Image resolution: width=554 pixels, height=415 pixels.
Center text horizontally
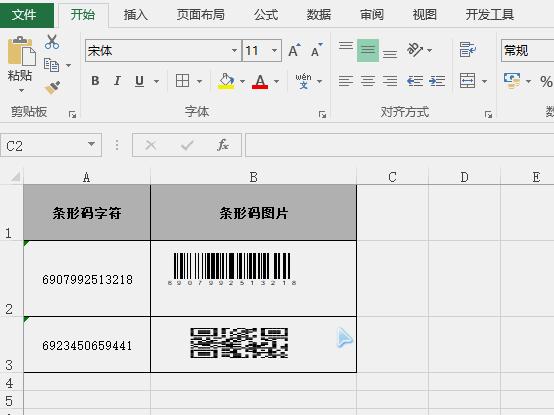click(368, 81)
